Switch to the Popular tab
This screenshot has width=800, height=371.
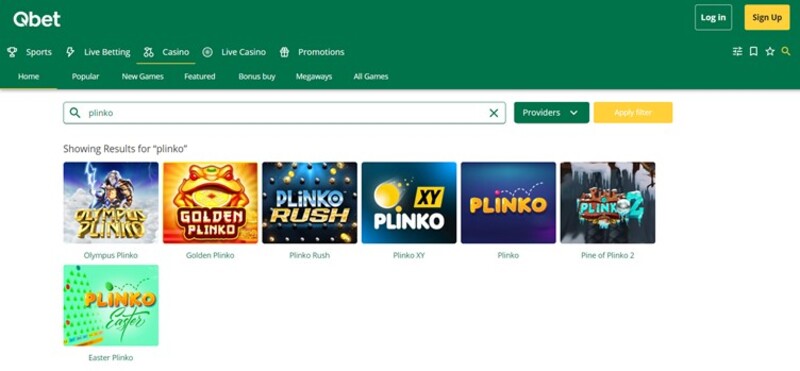point(85,77)
